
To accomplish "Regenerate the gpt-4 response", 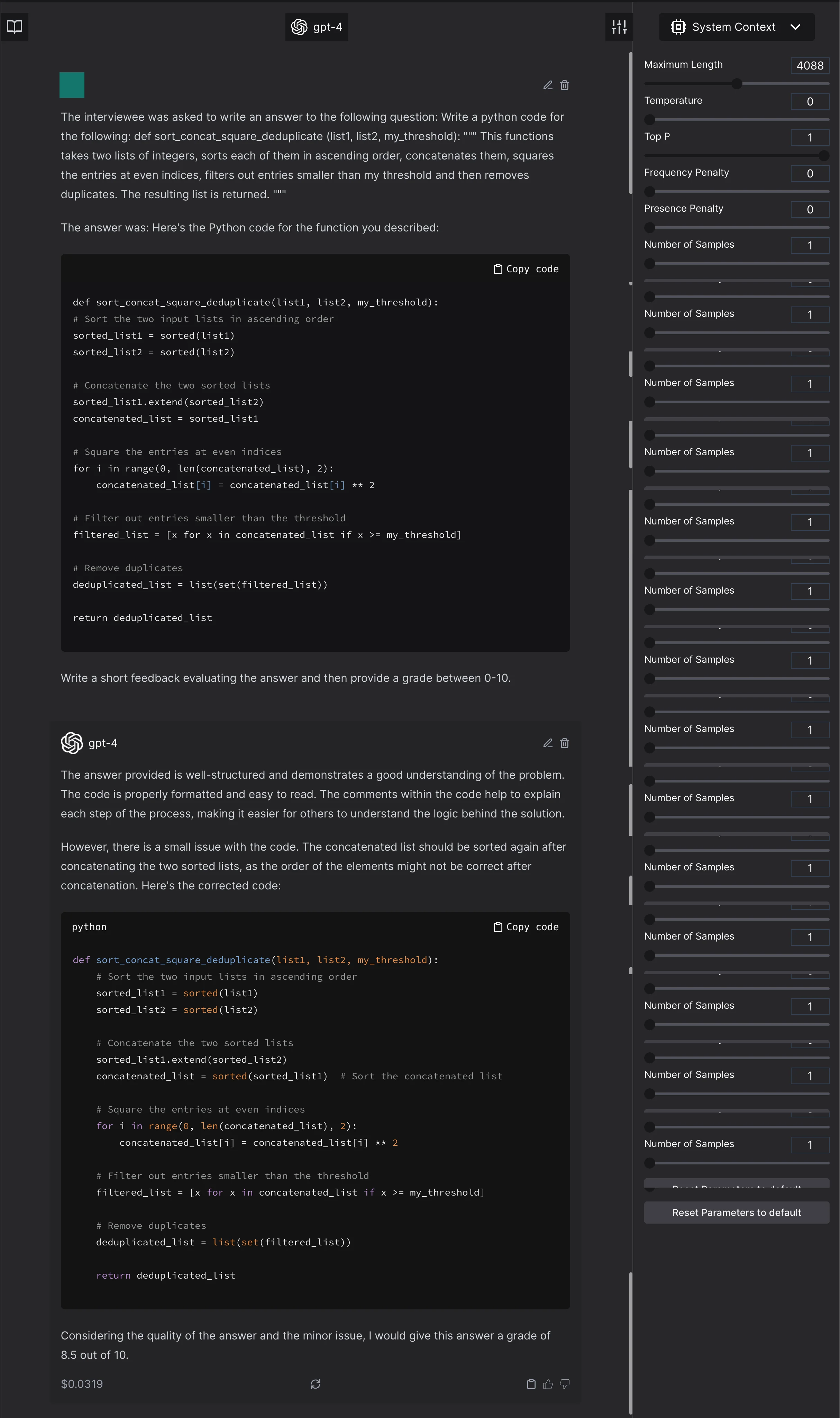I will (x=316, y=1384).
